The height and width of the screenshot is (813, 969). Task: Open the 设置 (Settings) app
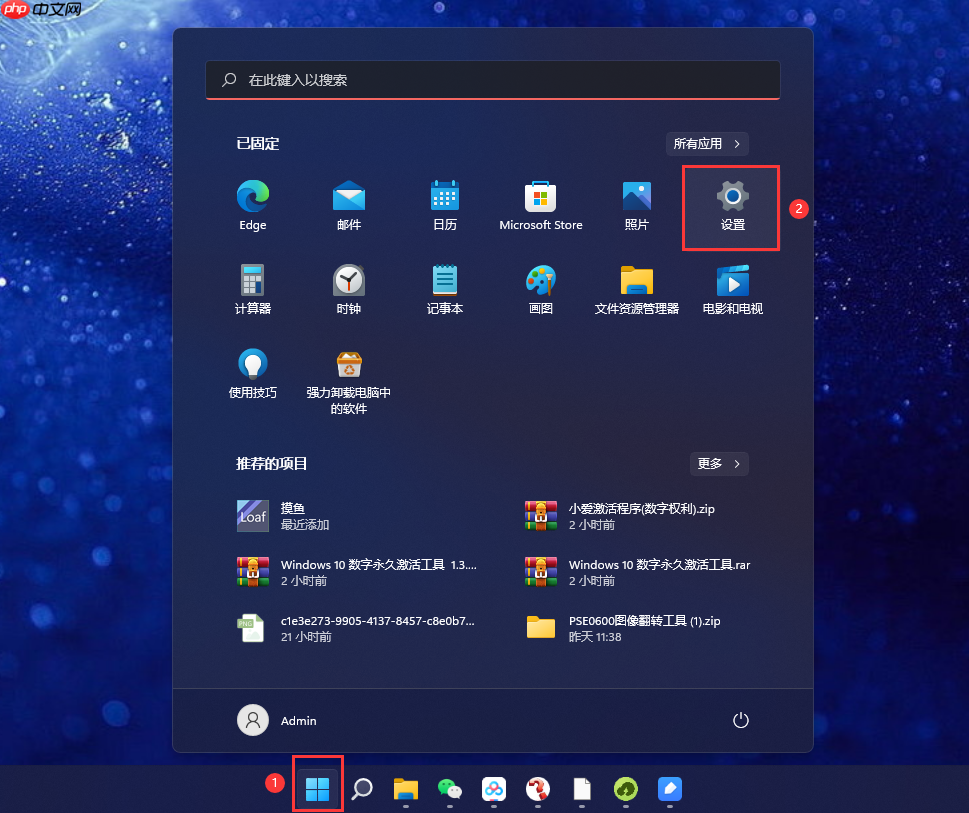click(731, 195)
